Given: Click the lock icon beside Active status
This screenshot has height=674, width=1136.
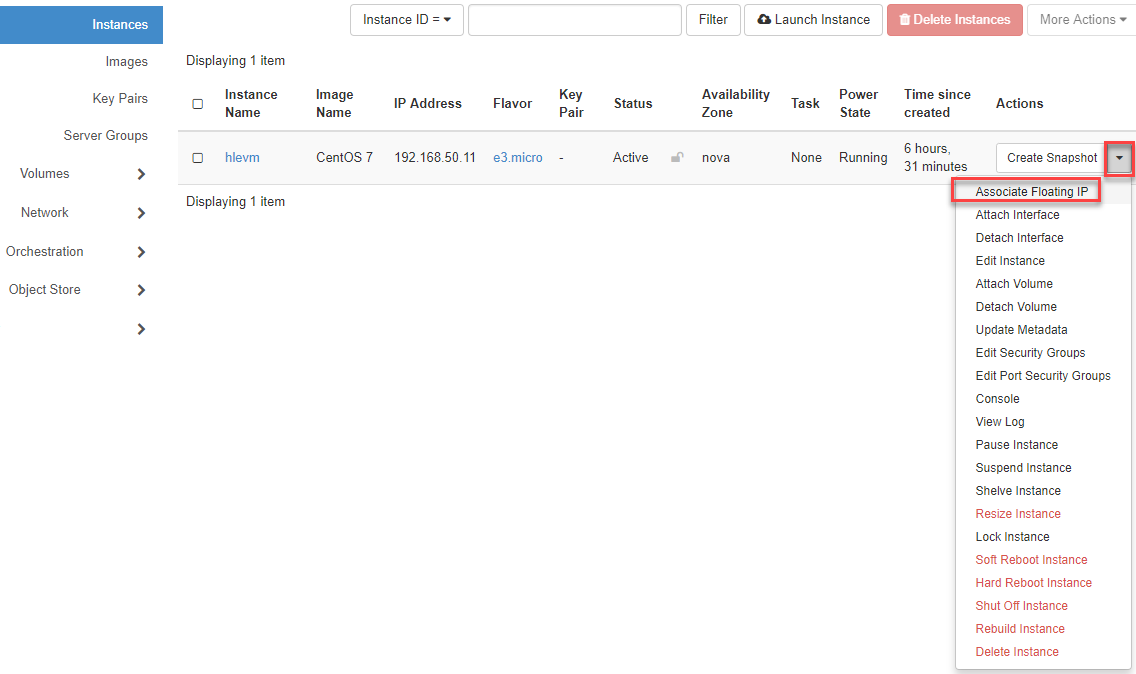Looking at the screenshot, I should 677,157.
